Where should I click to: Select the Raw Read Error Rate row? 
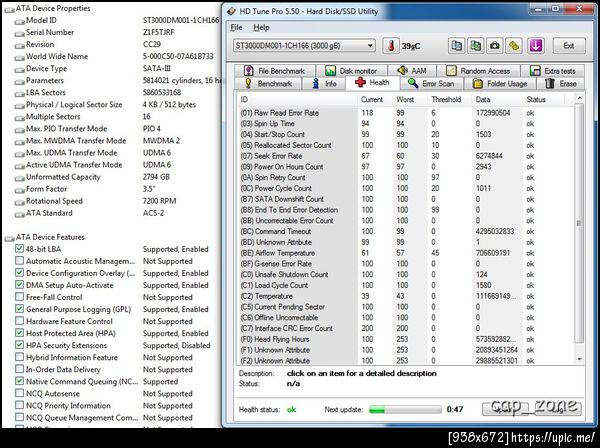(x=406, y=113)
